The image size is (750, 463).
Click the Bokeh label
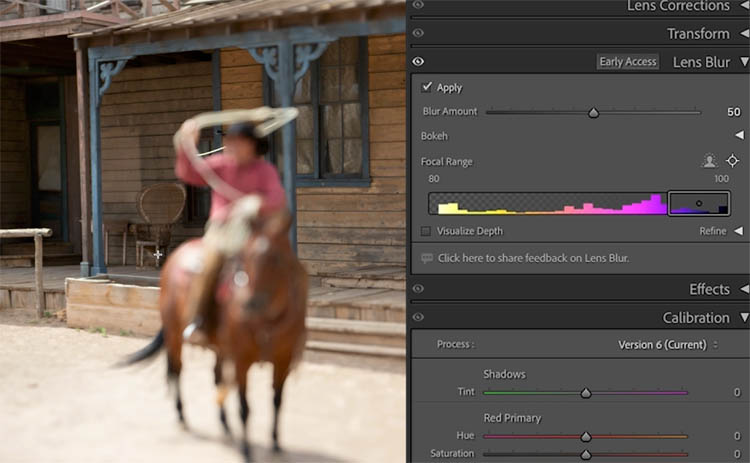tap(434, 136)
